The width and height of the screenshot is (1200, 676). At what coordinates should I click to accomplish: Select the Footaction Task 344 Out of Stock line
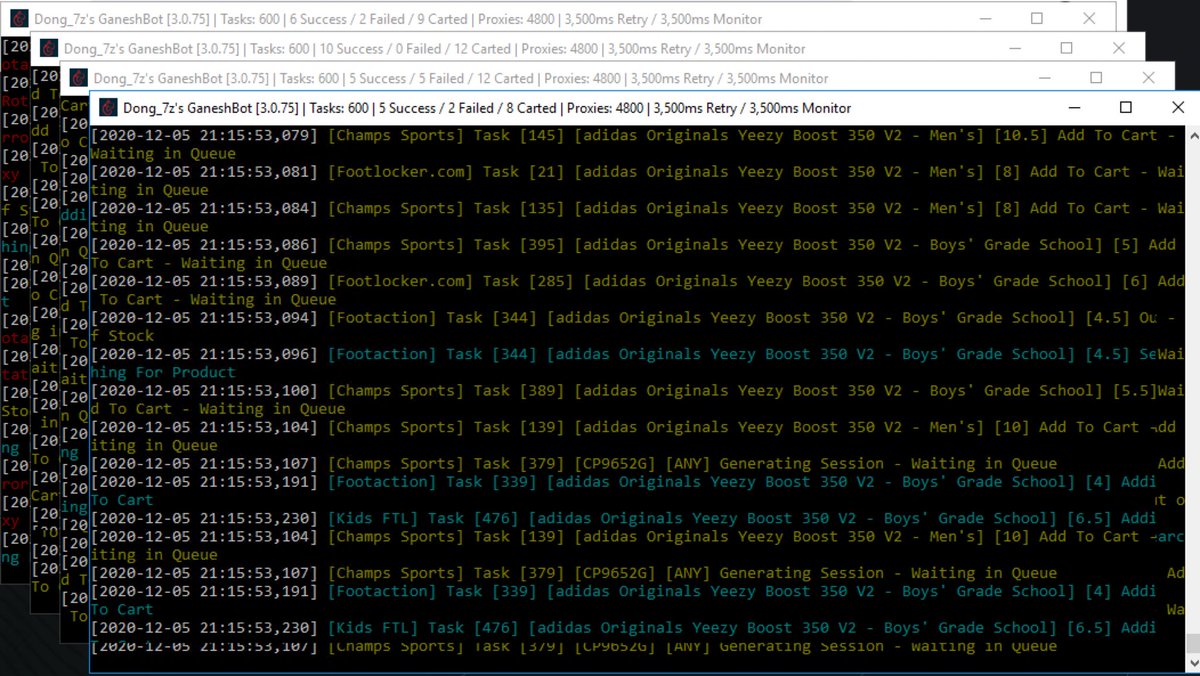pos(500,317)
